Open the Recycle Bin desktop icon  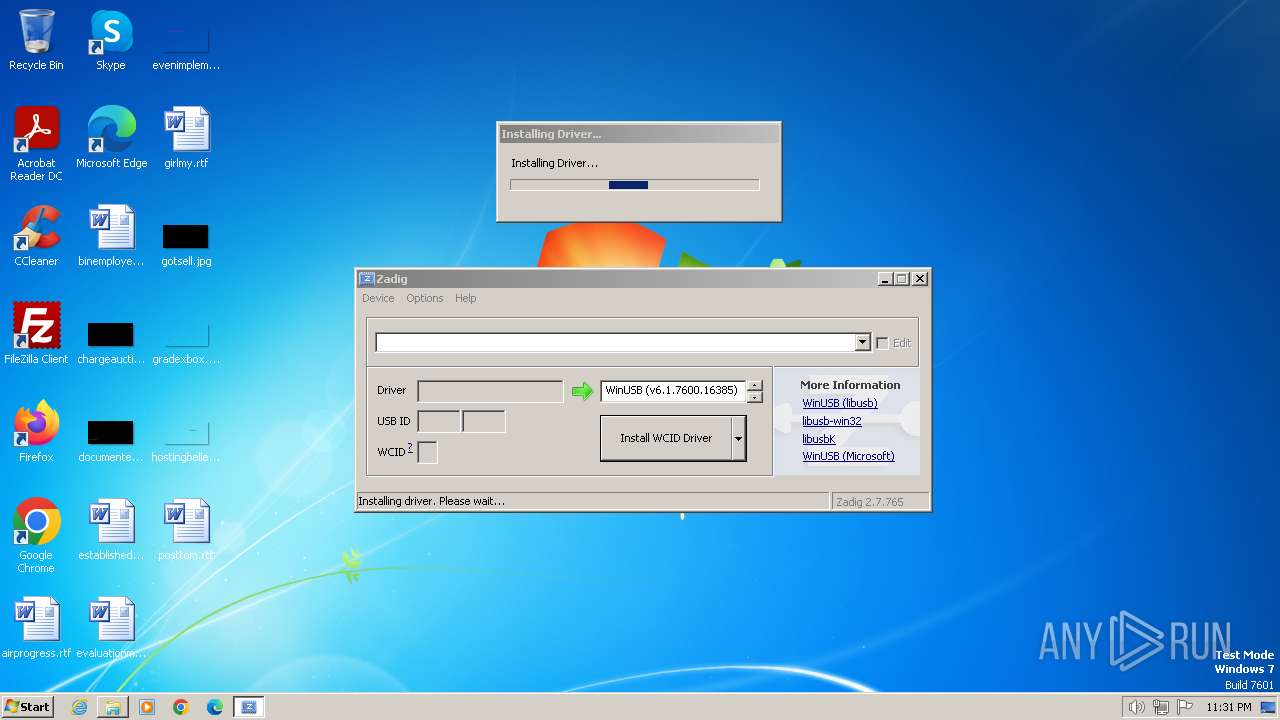36,40
